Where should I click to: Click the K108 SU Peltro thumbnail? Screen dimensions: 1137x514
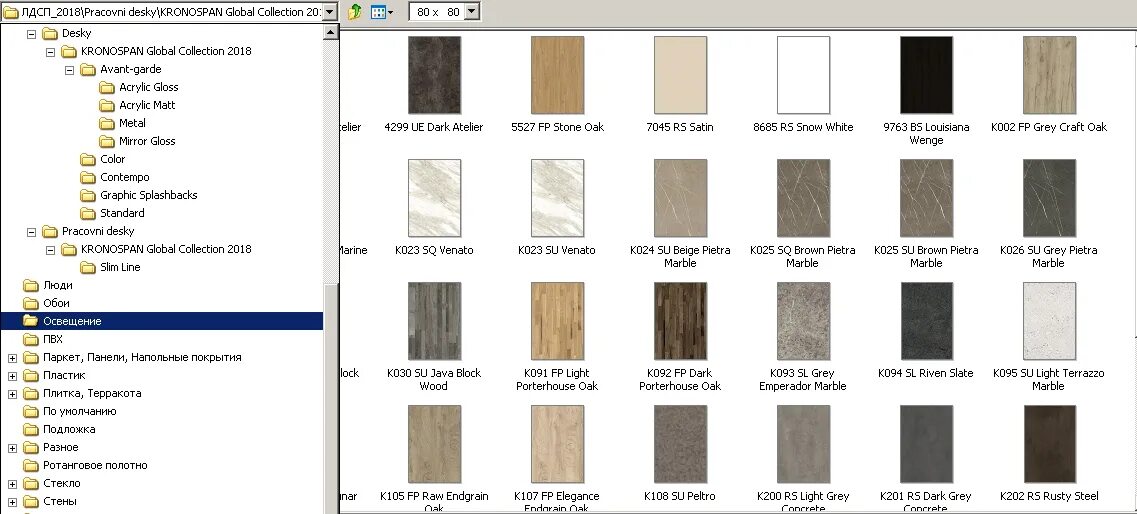(x=680, y=444)
